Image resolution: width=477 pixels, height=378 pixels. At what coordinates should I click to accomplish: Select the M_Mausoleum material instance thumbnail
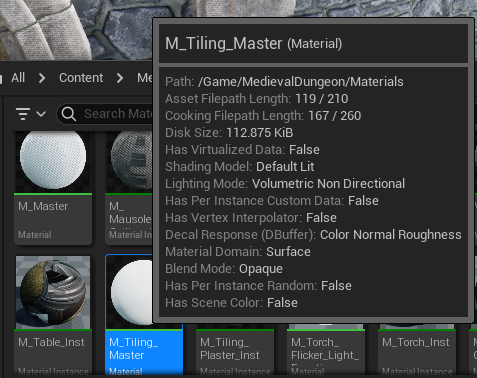coord(129,162)
